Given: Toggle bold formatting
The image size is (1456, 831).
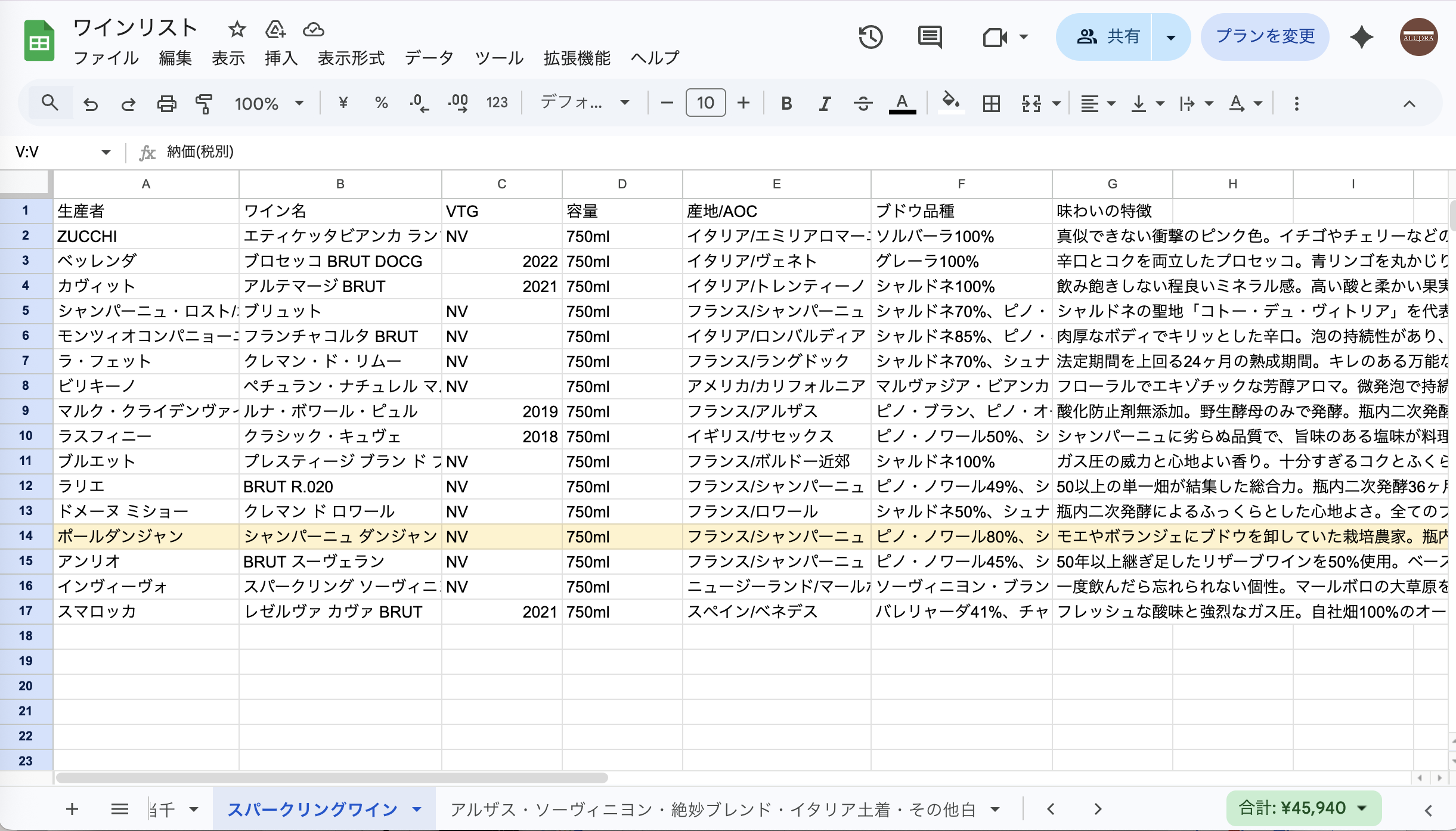Looking at the screenshot, I should [x=786, y=104].
